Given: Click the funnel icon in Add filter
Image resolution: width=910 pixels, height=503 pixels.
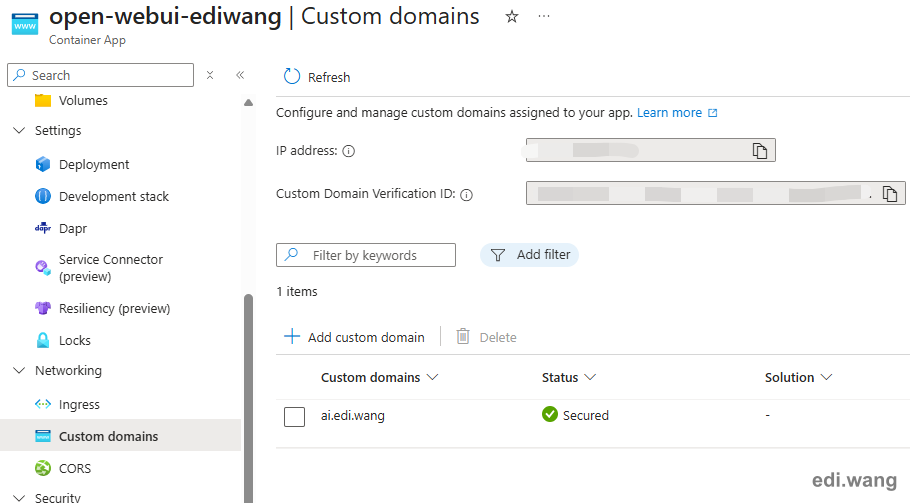Looking at the screenshot, I should 497,255.
